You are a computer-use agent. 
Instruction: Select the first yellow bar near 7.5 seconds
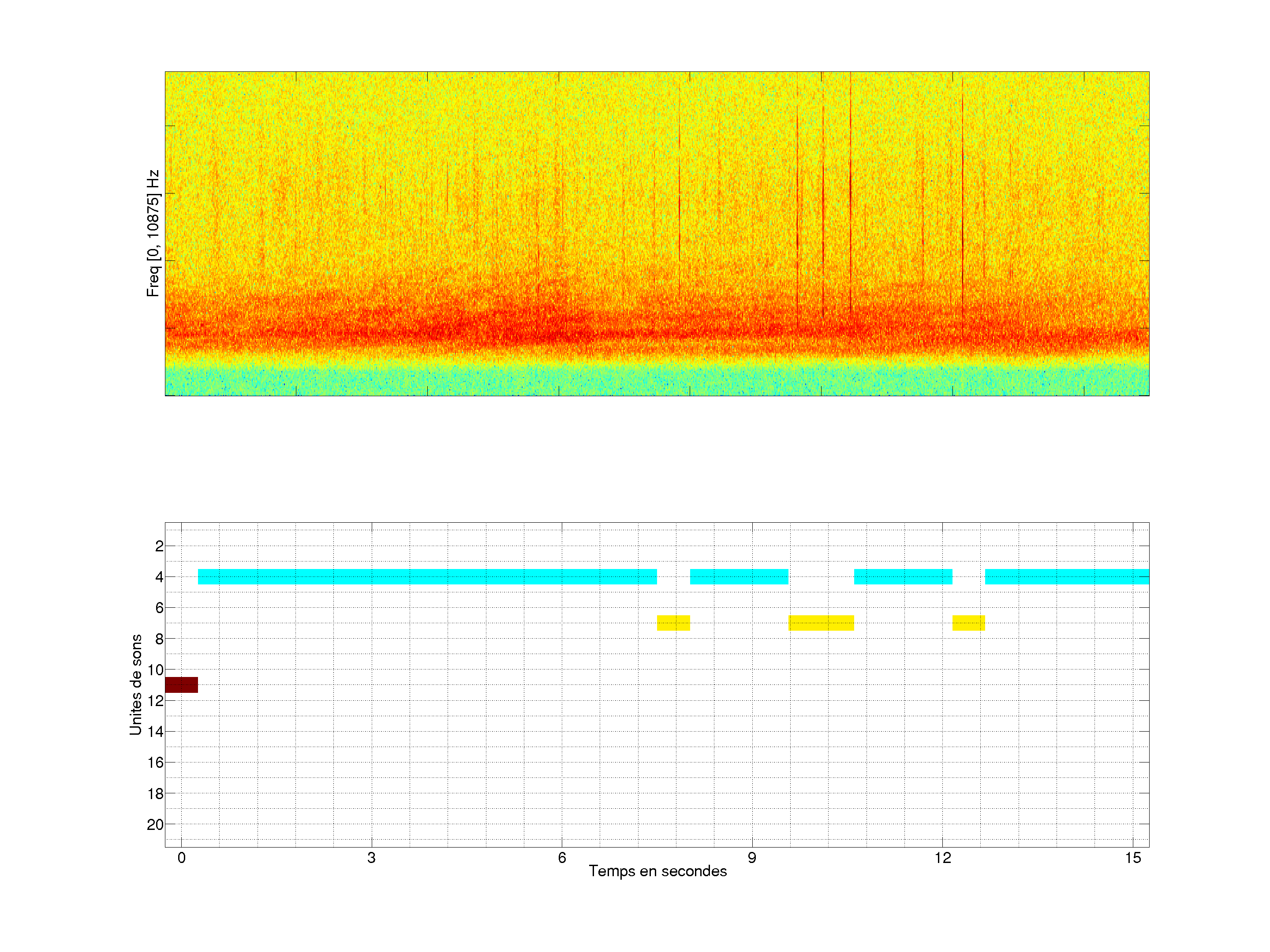pyautogui.click(x=673, y=623)
